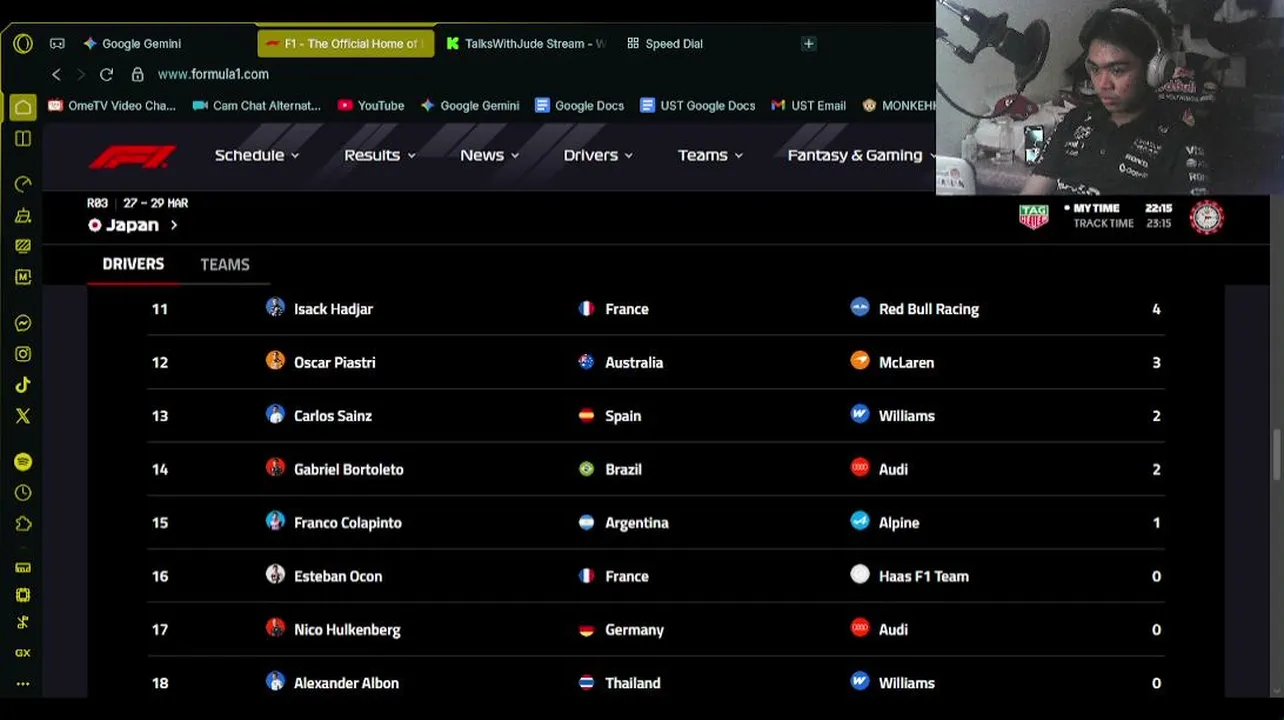Expand the Fantasy & Gaming dropdown
Viewport: 1284px width, 720px height.
pyautogui.click(x=862, y=155)
